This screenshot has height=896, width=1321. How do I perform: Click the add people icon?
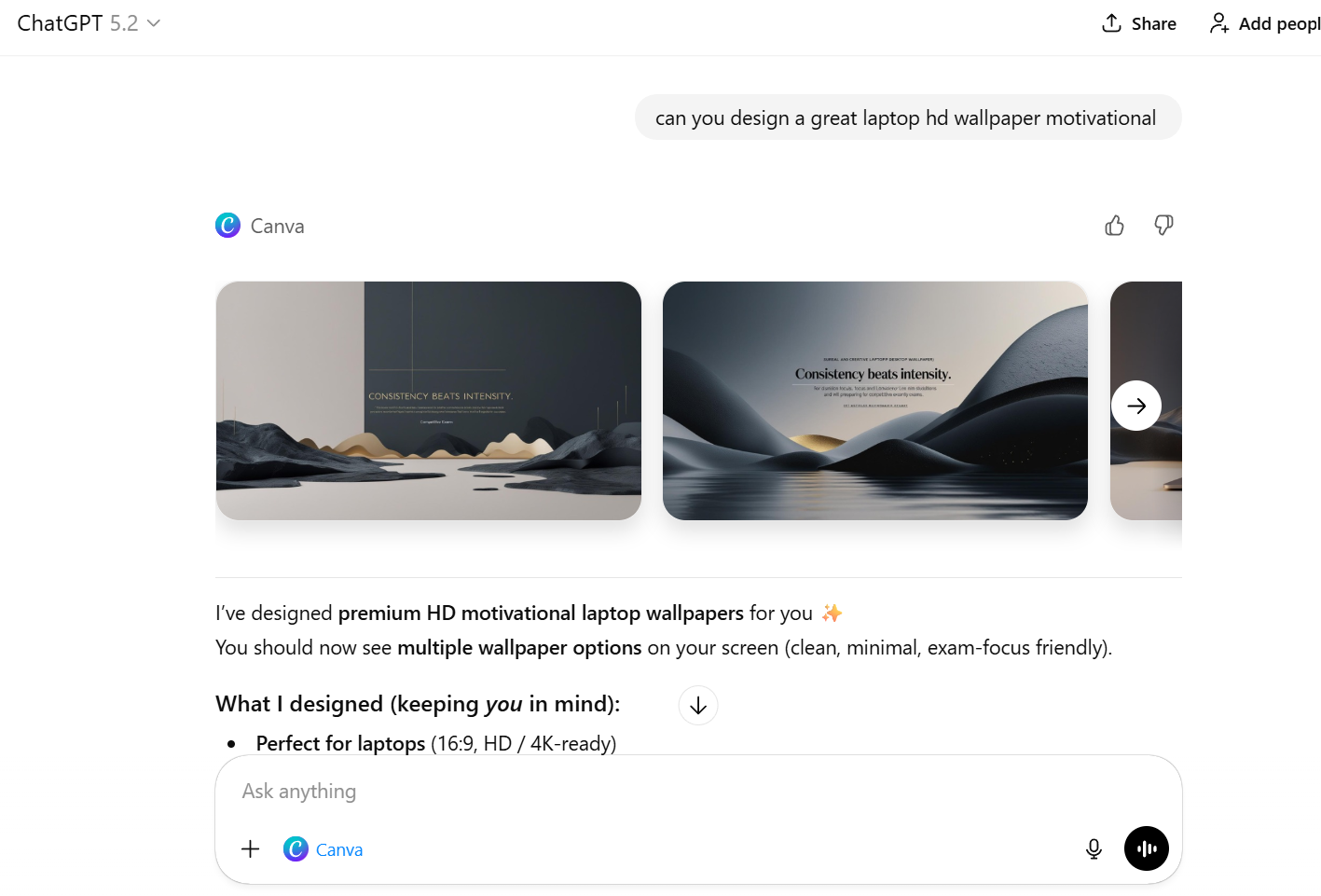(x=1219, y=23)
